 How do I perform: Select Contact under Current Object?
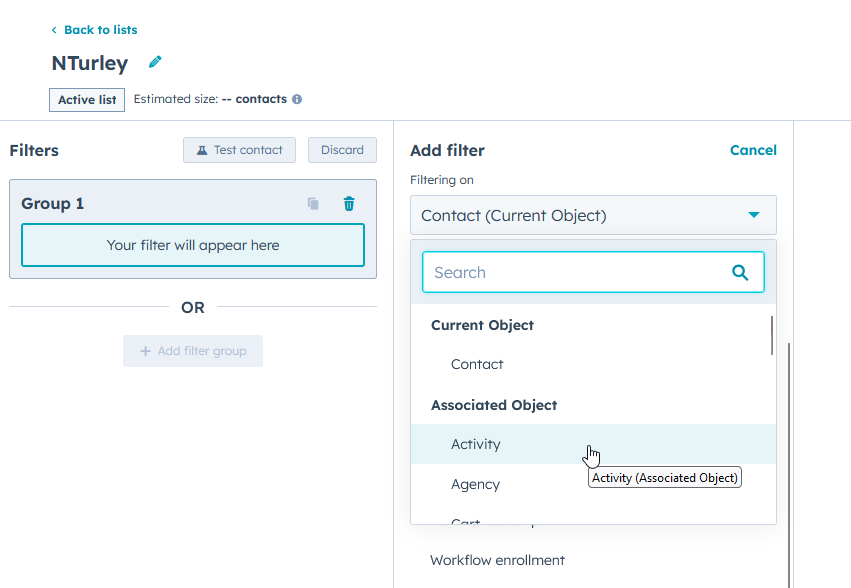tap(477, 364)
